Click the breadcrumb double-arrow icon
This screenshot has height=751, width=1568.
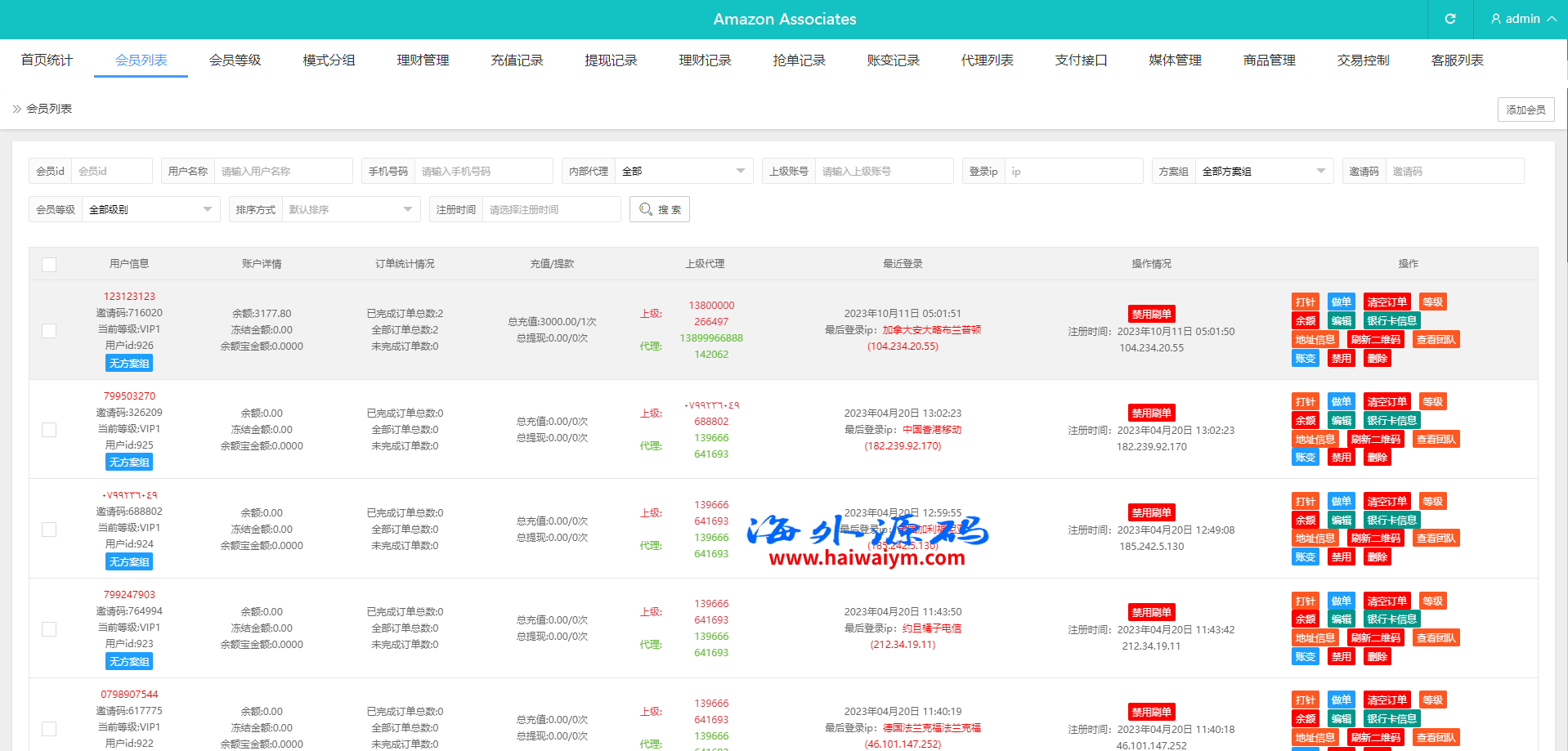pyautogui.click(x=16, y=109)
